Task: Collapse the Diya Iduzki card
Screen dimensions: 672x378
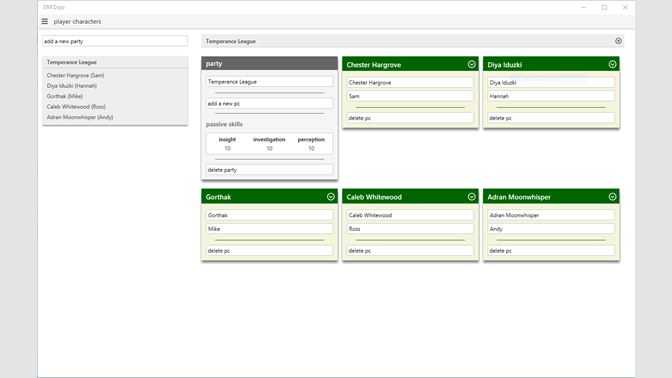Action: (612, 64)
